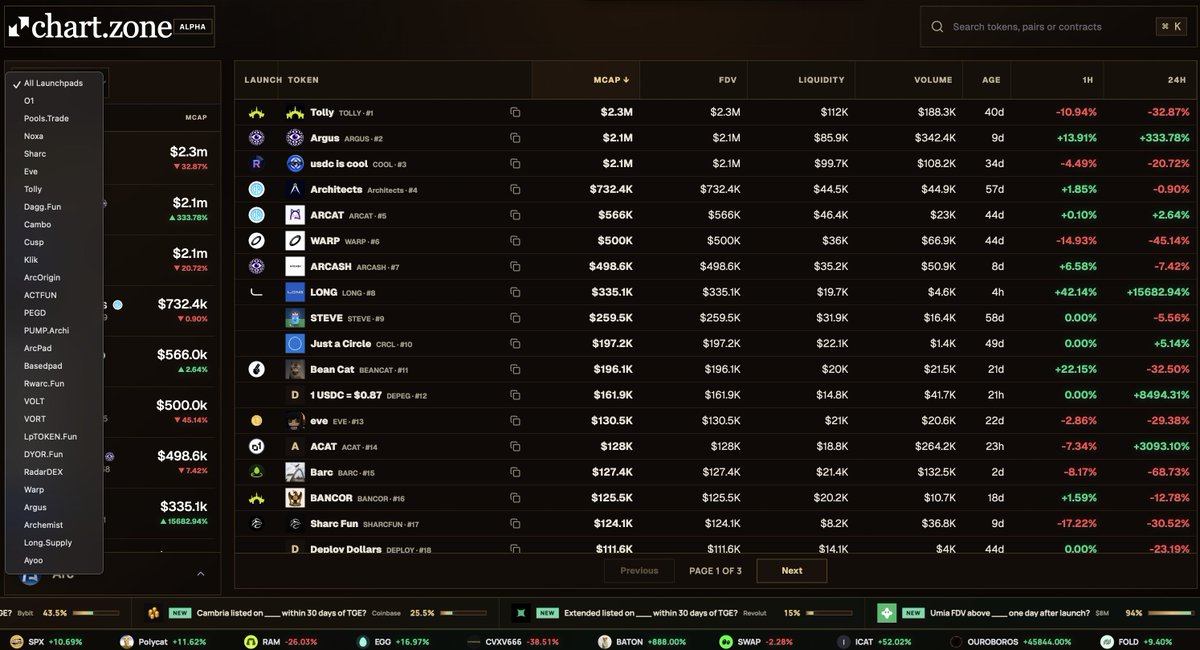Click the Bybit 43.5% progress bar
The width and height of the screenshot is (1200, 650).
coord(97,613)
